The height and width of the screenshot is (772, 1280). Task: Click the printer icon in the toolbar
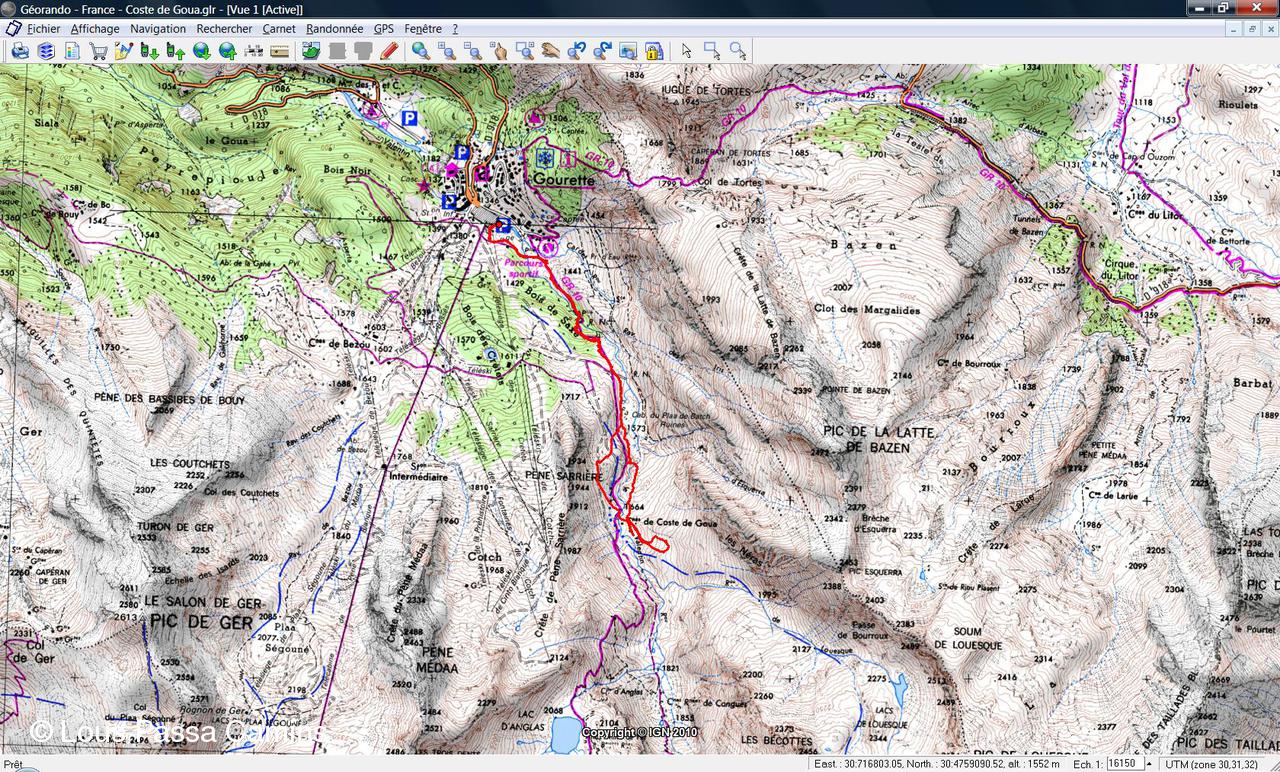coord(20,51)
